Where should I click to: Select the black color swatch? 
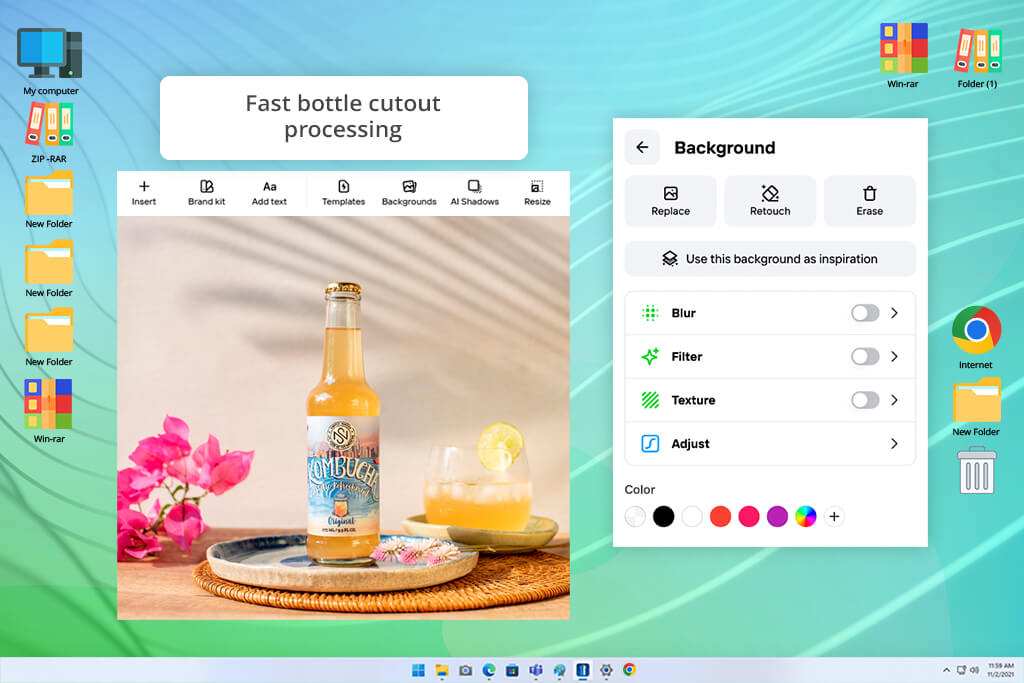(x=664, y=516)
